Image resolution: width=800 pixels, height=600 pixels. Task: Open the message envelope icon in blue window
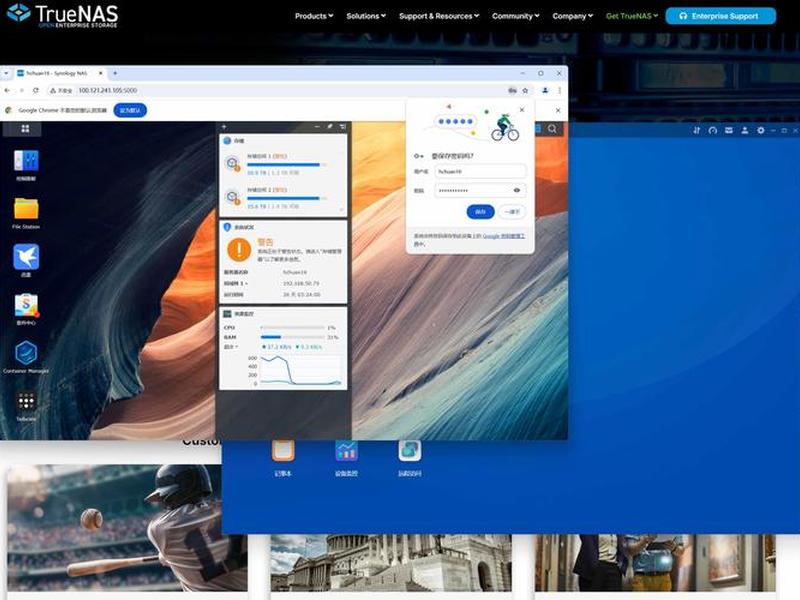[x=729, y=131]
